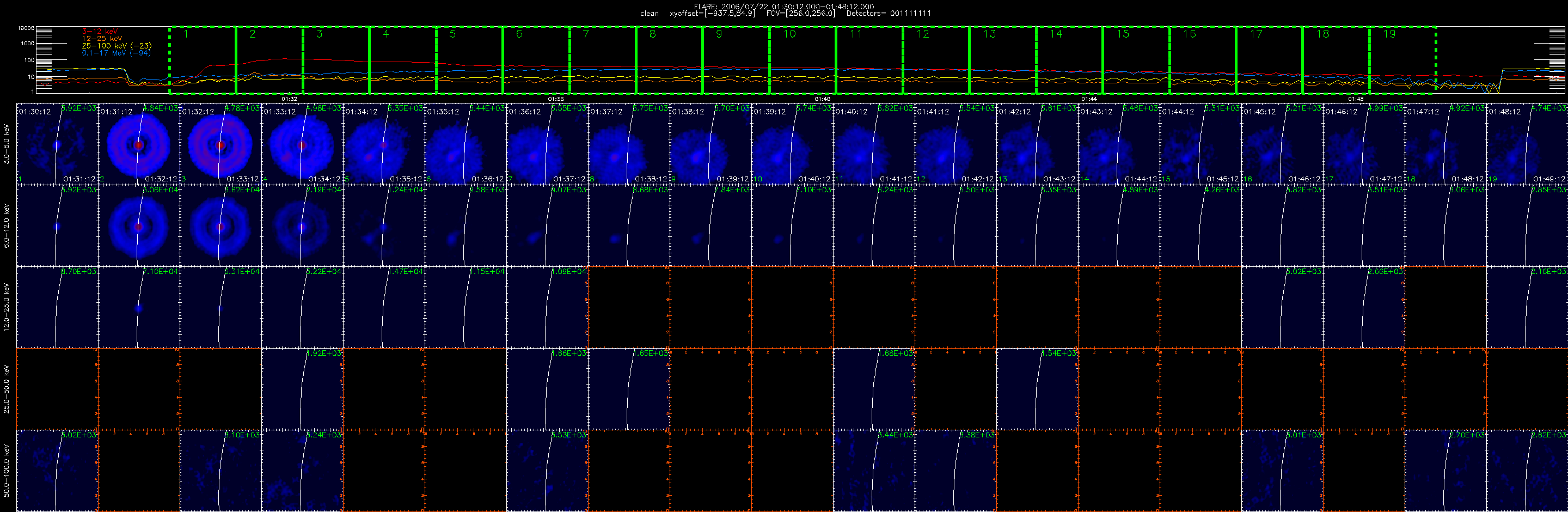Open the 3.0-6.0 keV image at 01:48:12

coord(1527,144)
